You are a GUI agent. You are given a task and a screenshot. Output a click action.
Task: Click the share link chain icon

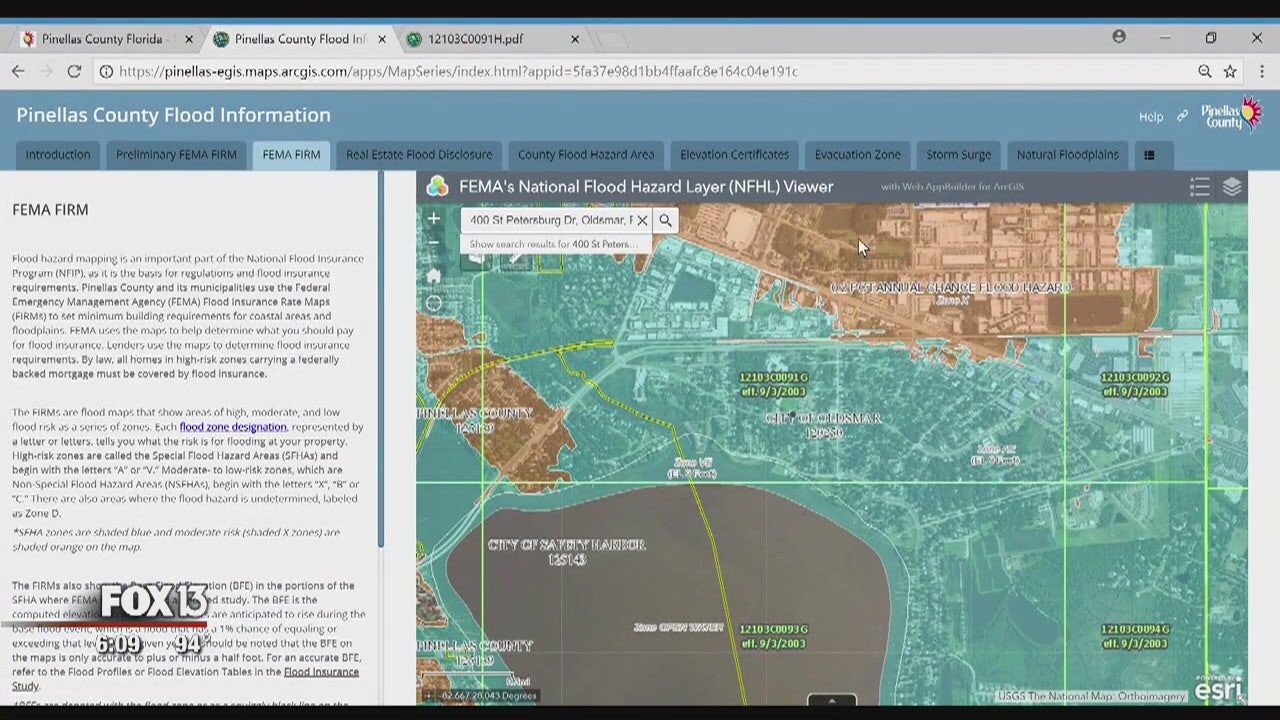coord(1182,116)
